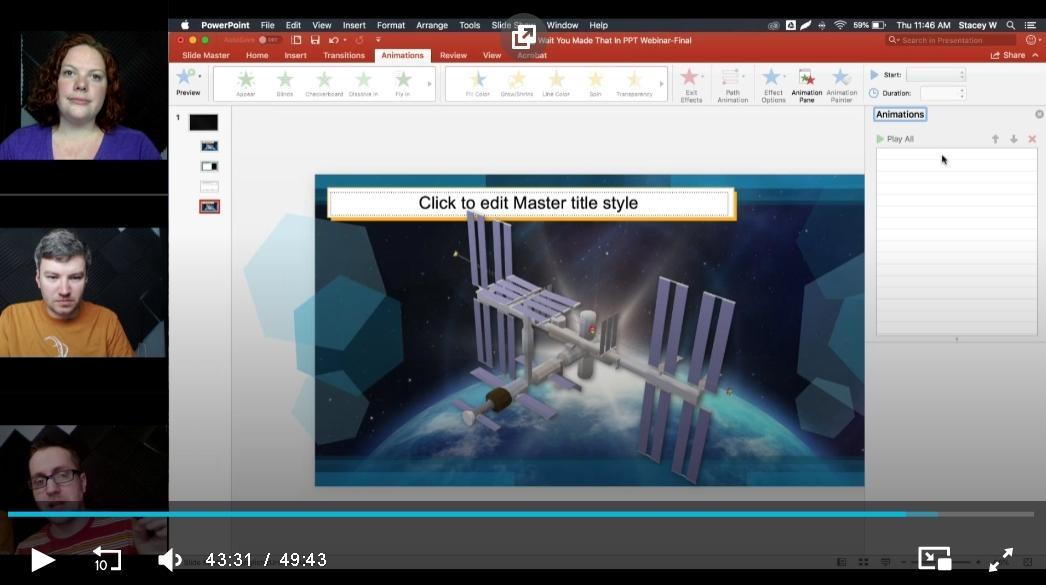Click the Undo arrow icon
The width and height of the screenshot is (1046, 585).
[333, 40]
